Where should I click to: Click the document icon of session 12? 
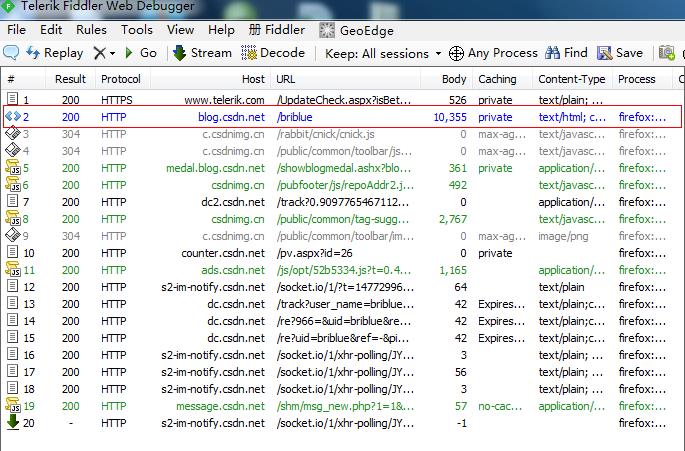[13, 286]
